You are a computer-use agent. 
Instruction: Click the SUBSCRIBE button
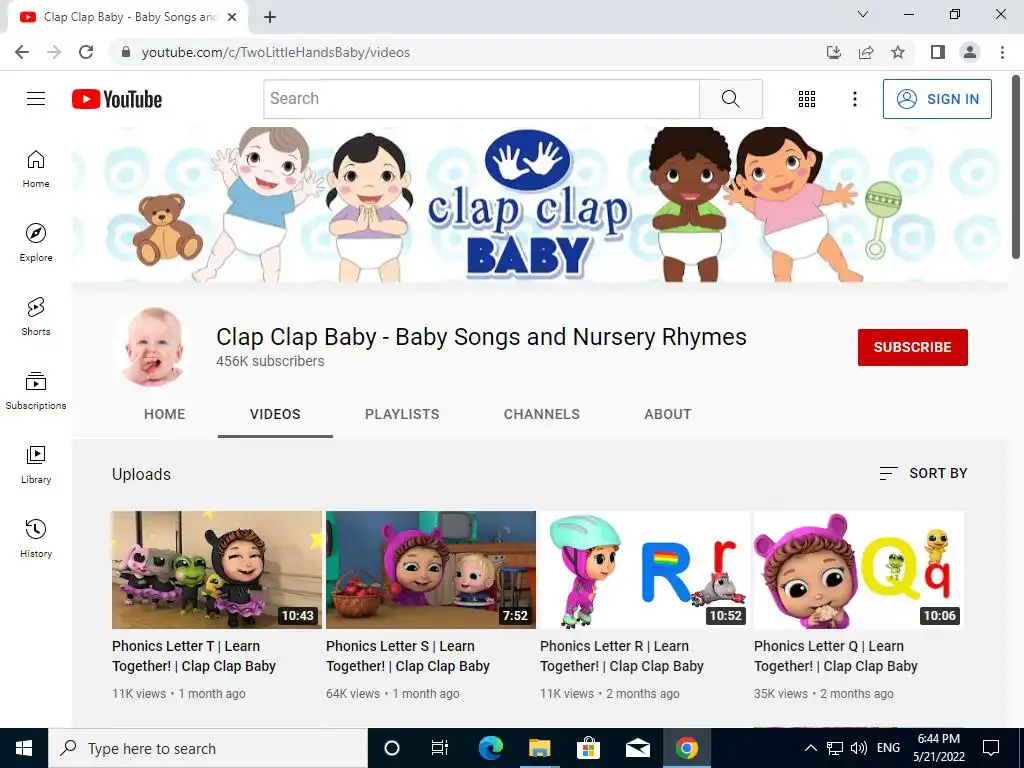pyautogui.click(x=912, y=347)
